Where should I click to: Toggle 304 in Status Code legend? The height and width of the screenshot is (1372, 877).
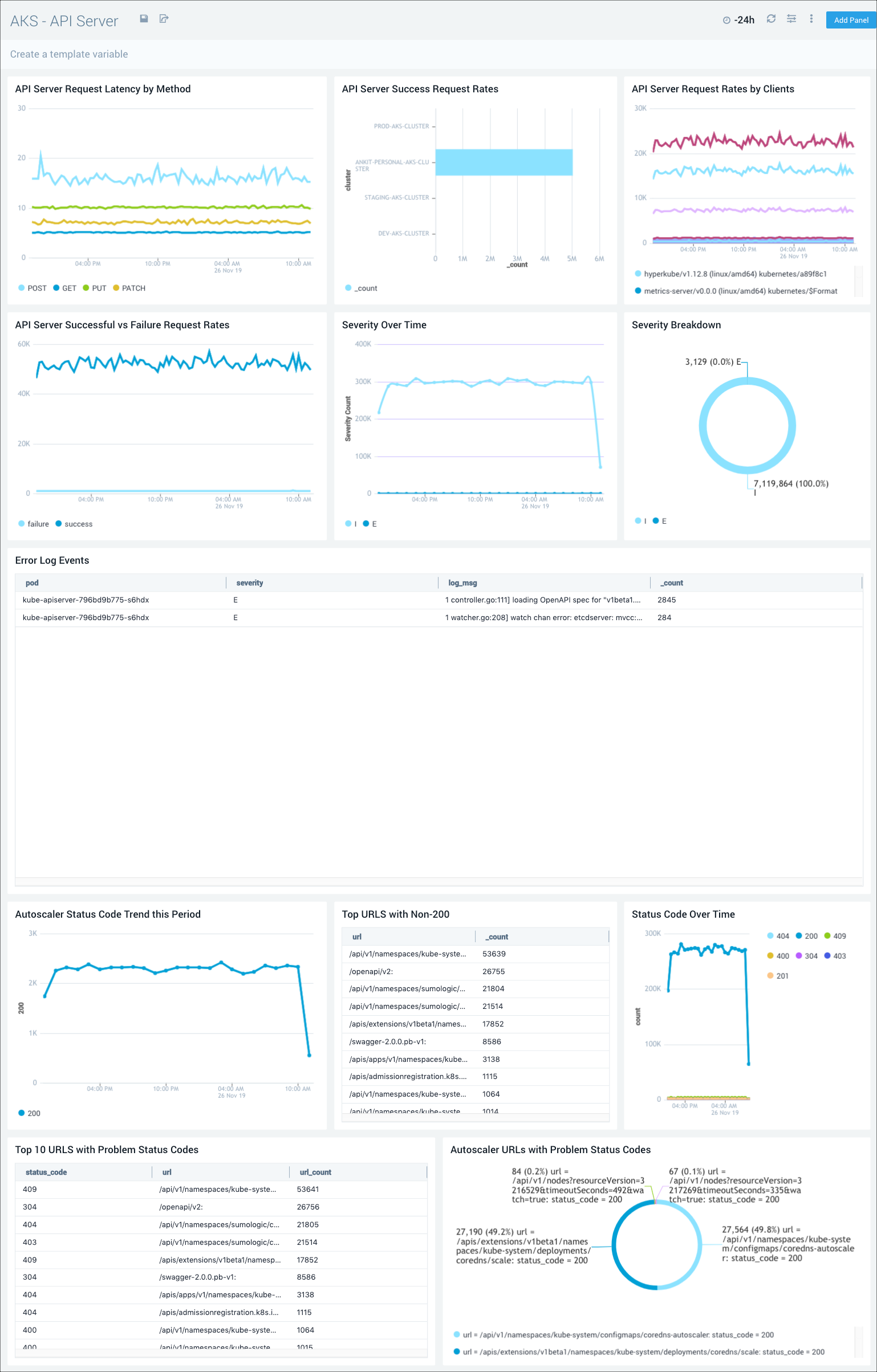click(x=807, y=956)
